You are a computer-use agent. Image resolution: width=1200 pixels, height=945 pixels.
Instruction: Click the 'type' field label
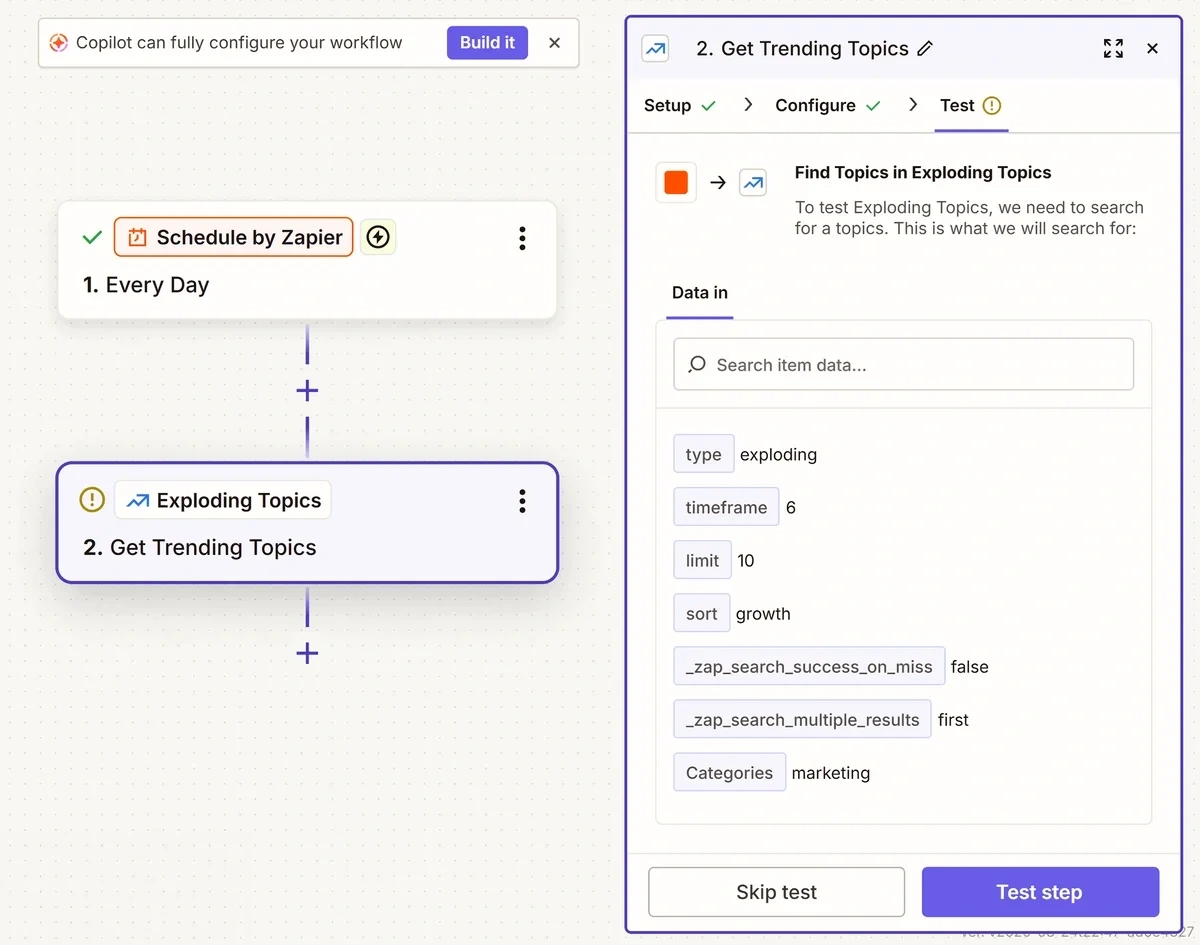(x=704, y=454)
